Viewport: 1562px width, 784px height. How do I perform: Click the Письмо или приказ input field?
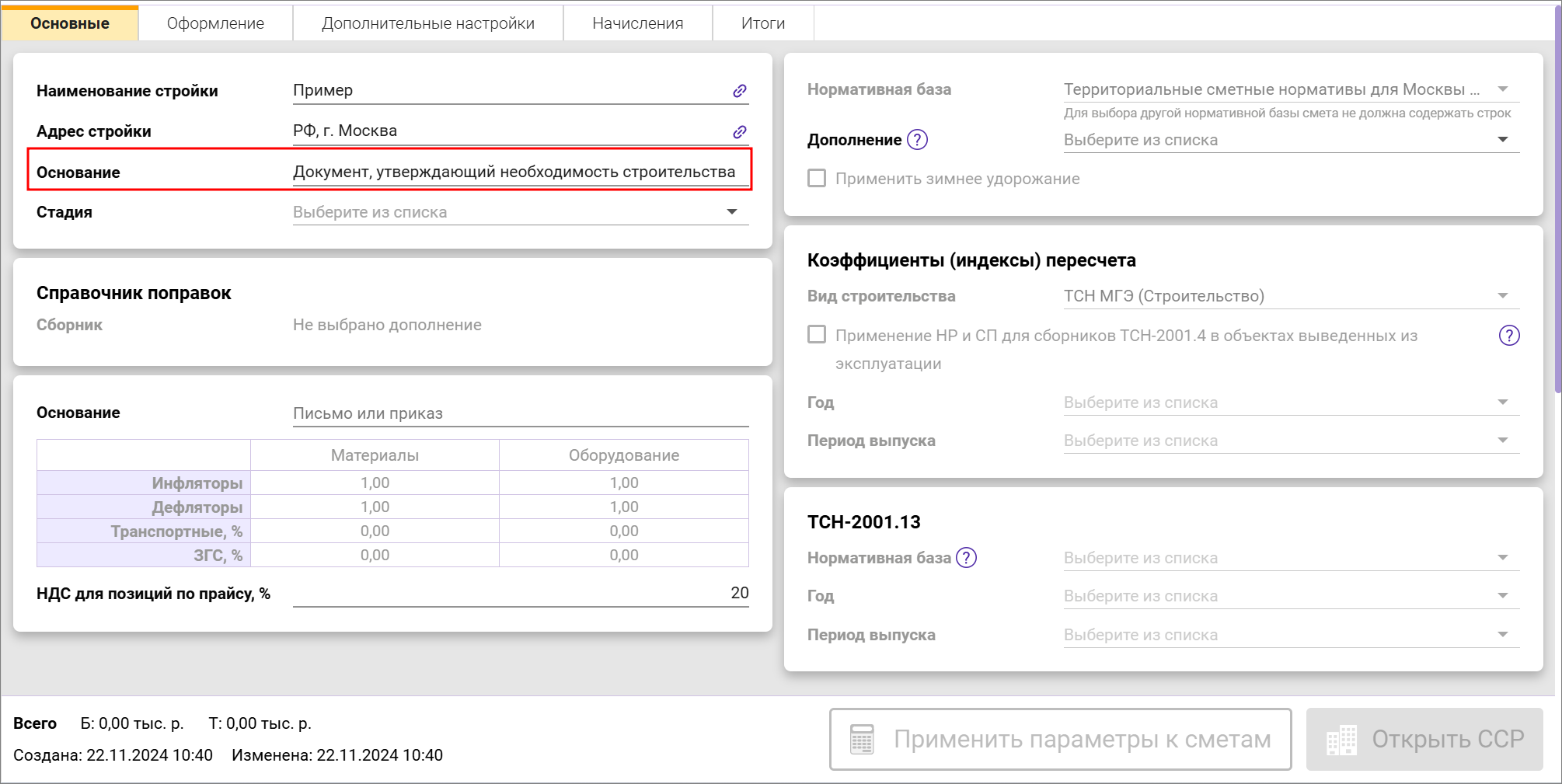pos(519,413)
